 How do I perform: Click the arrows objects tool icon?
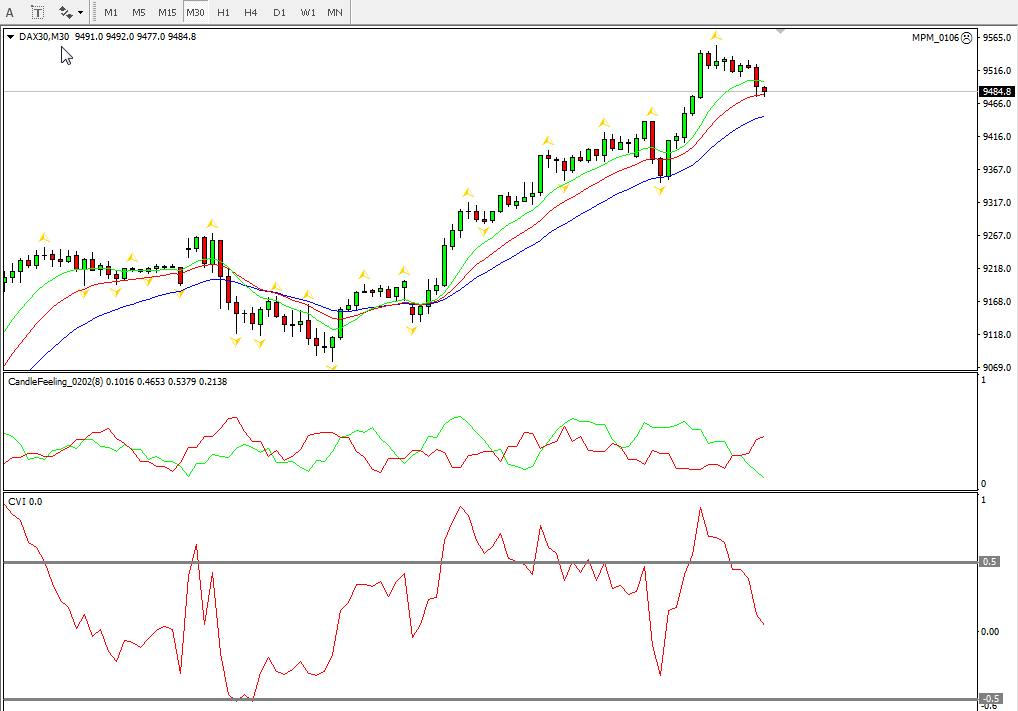coord(65,12)
